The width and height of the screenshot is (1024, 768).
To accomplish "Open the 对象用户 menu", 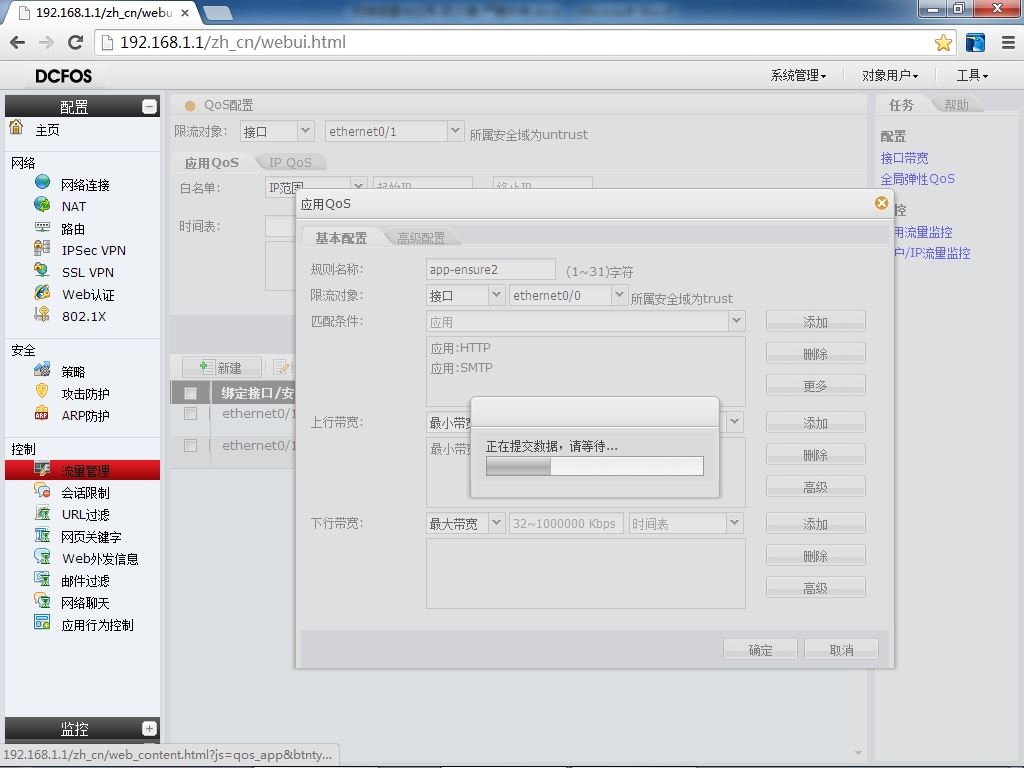I will pyautogui.click(x=889, y=75).
